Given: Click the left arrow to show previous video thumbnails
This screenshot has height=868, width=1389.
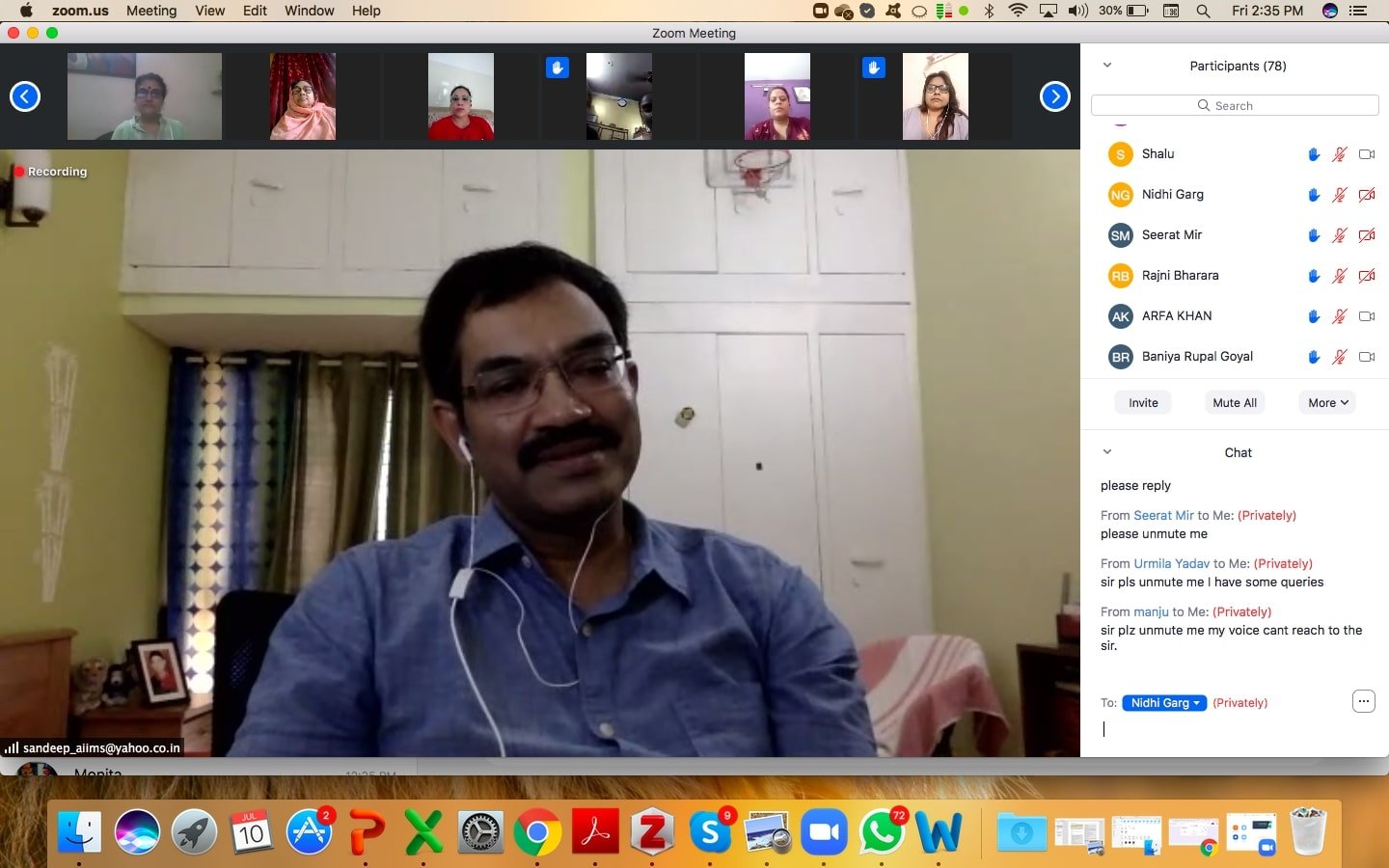Looking at the screenshot, I should 25,96.
